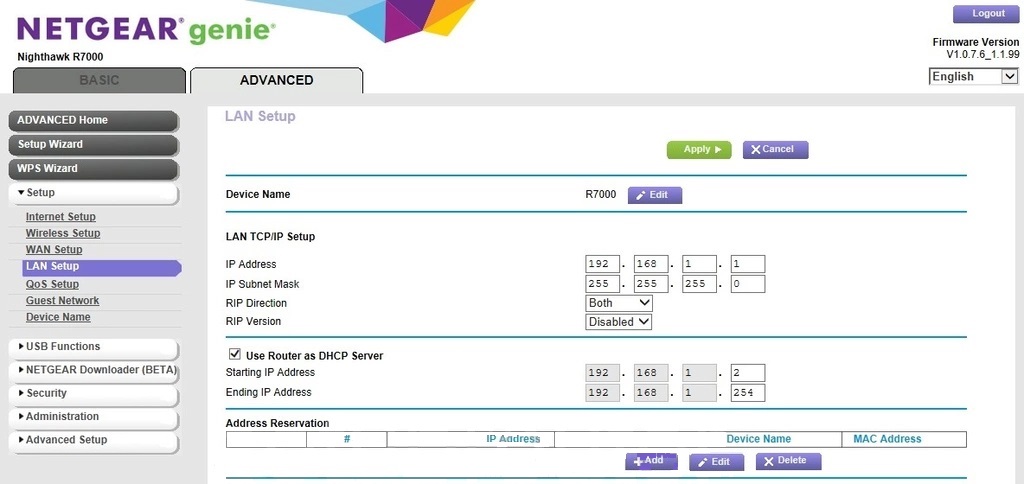This screenshot has width=1024, height=484.
Task: Click Ending IP Address last octet 254
Action: coord(748,393)
